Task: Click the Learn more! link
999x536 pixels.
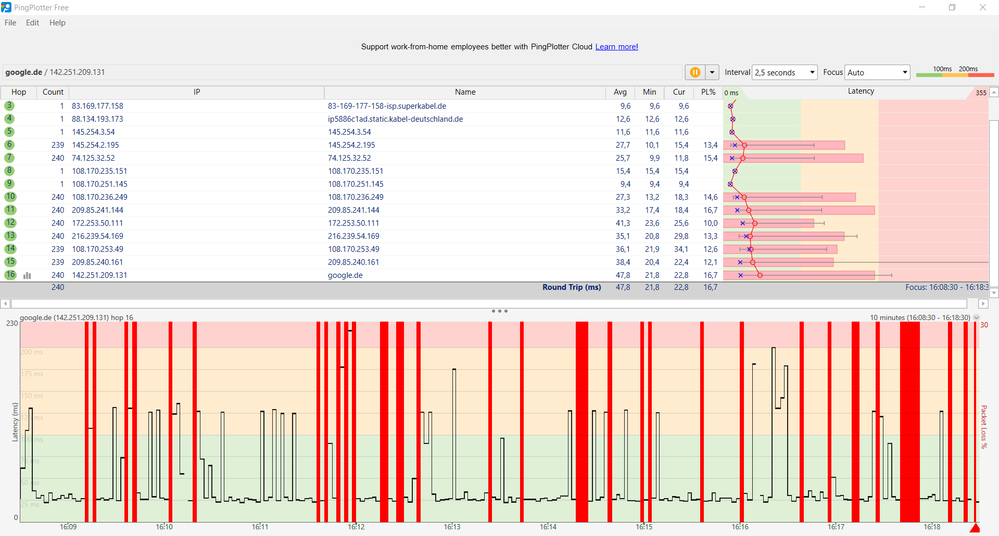Action: coord(616,47)
